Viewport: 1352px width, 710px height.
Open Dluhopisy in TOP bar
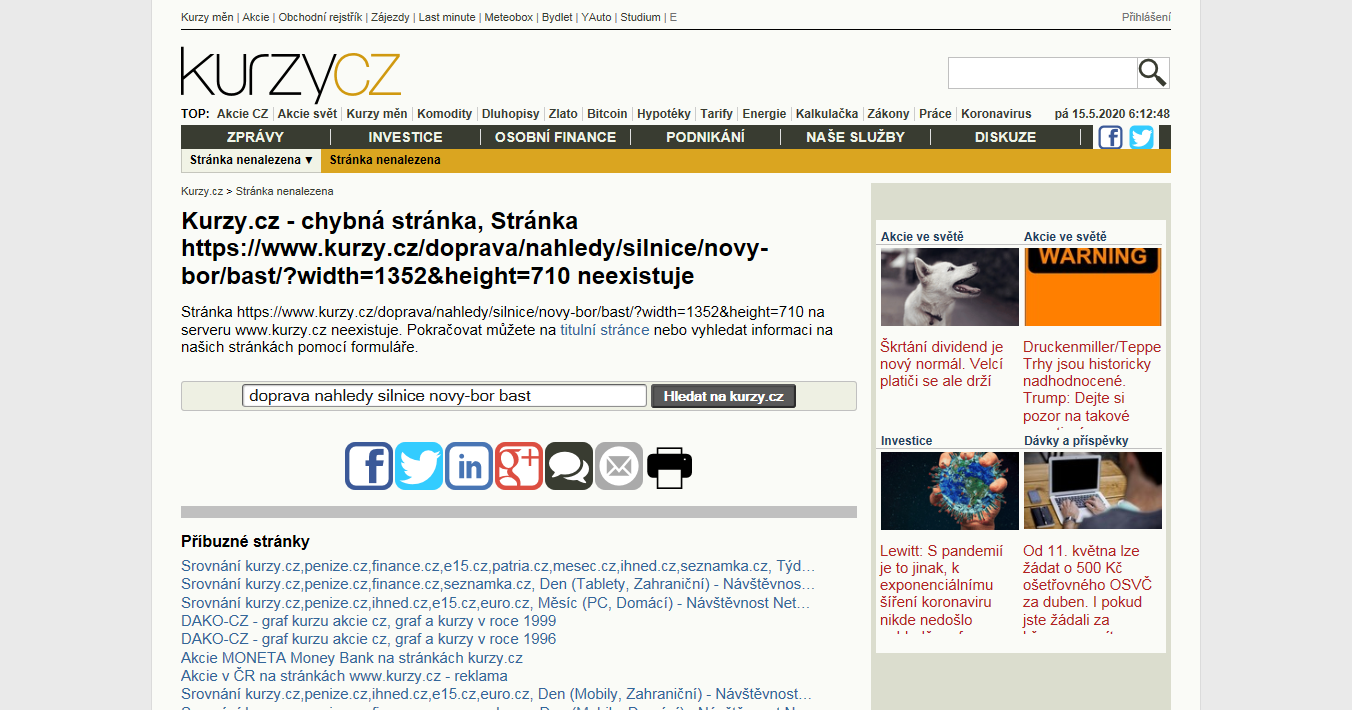coord(510,114)
